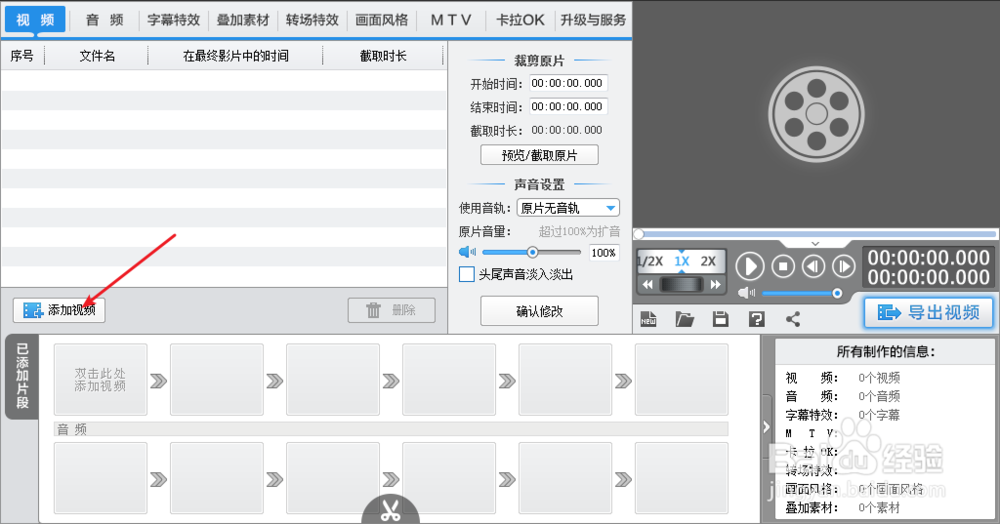Click the scissors cut icon
Image resolution: width=1000 pixels, height=524 pixels.
pyautogui.click(x=390, y=509)
